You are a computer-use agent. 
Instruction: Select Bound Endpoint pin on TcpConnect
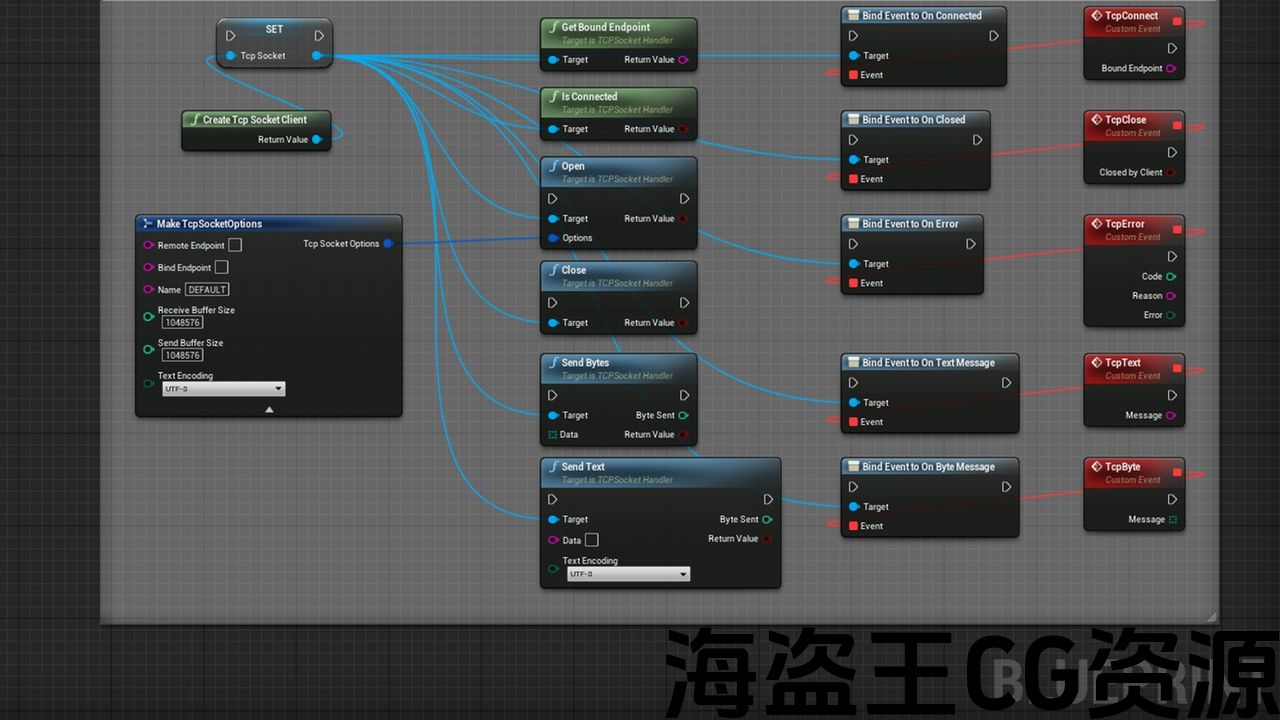click(1171, 69)
